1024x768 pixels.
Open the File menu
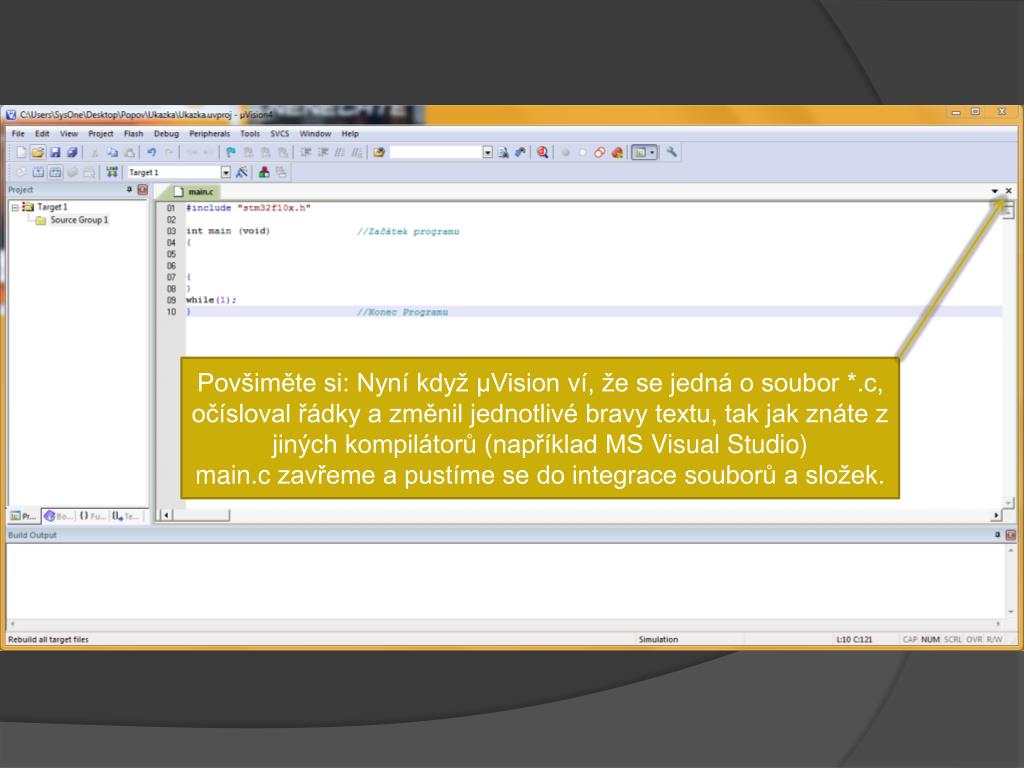click(18, 133)
